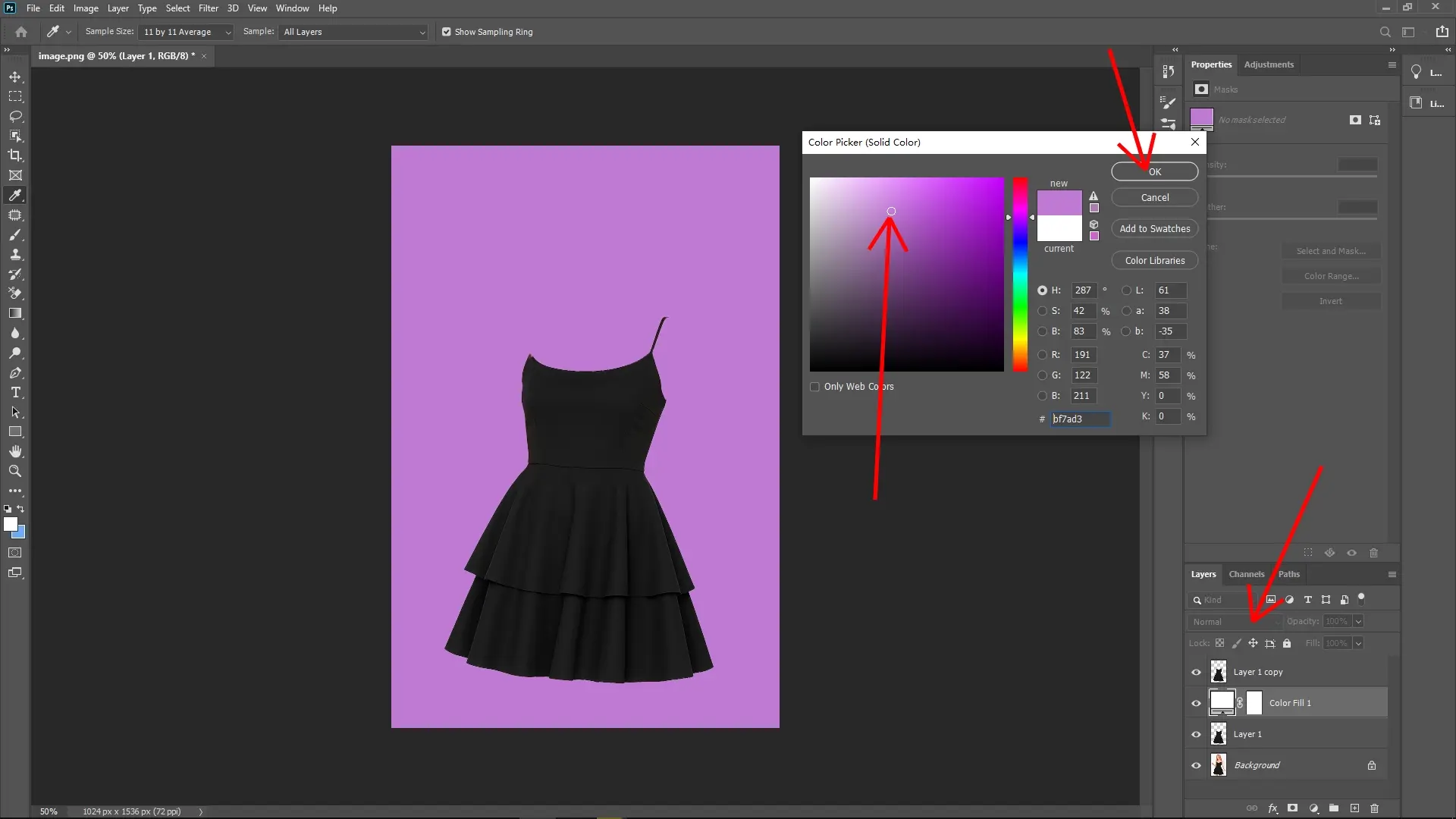Activate the Eyedropper tool
1456x819 pixels.
coord(15,195)
